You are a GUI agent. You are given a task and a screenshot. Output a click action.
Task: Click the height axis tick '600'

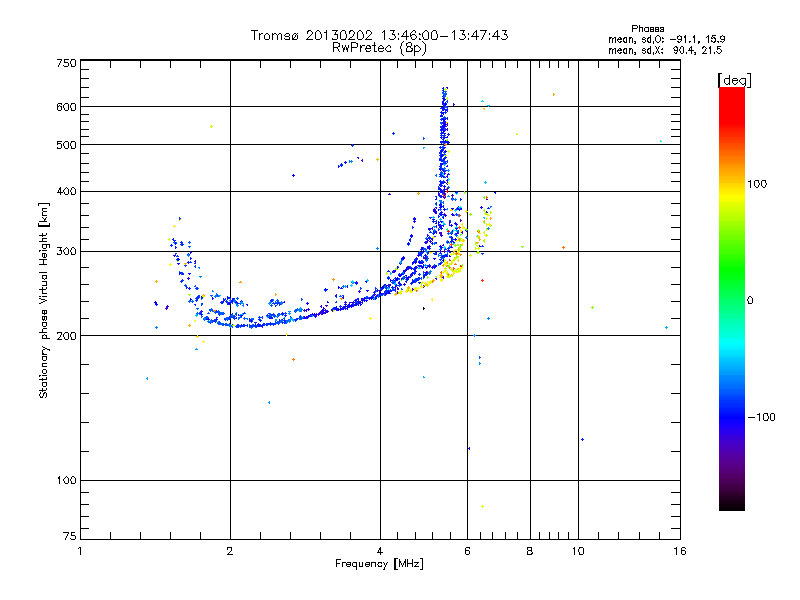66,107
